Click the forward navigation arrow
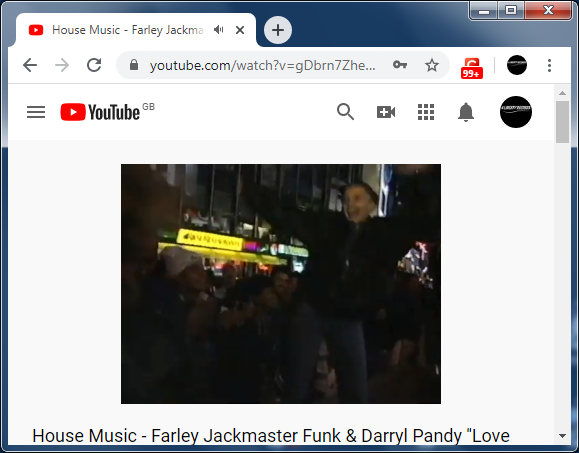Screen dimensions: 579x453 click(62, 65)
